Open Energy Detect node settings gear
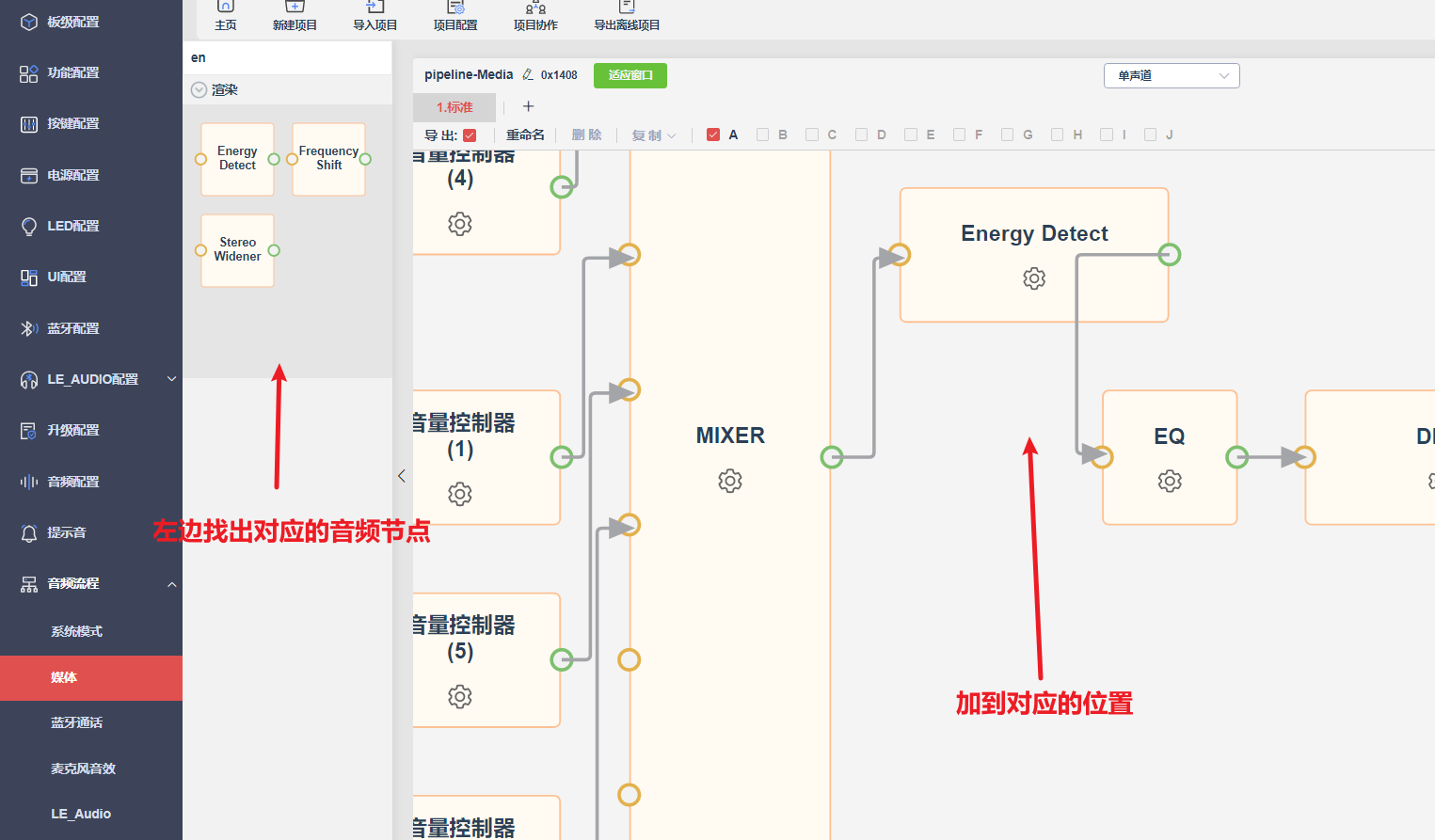 pyautogui.click(x=1034, y=278)
